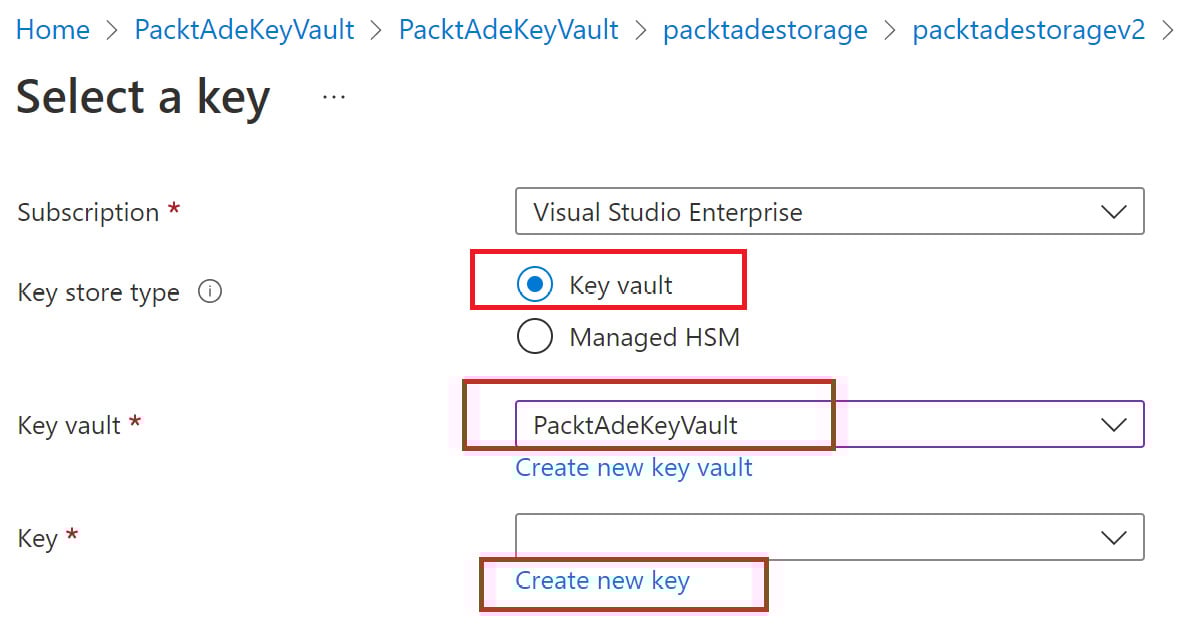Click the Select a key page heading
This screenshot has width=1191, height=627.
[x=143, y=98]
